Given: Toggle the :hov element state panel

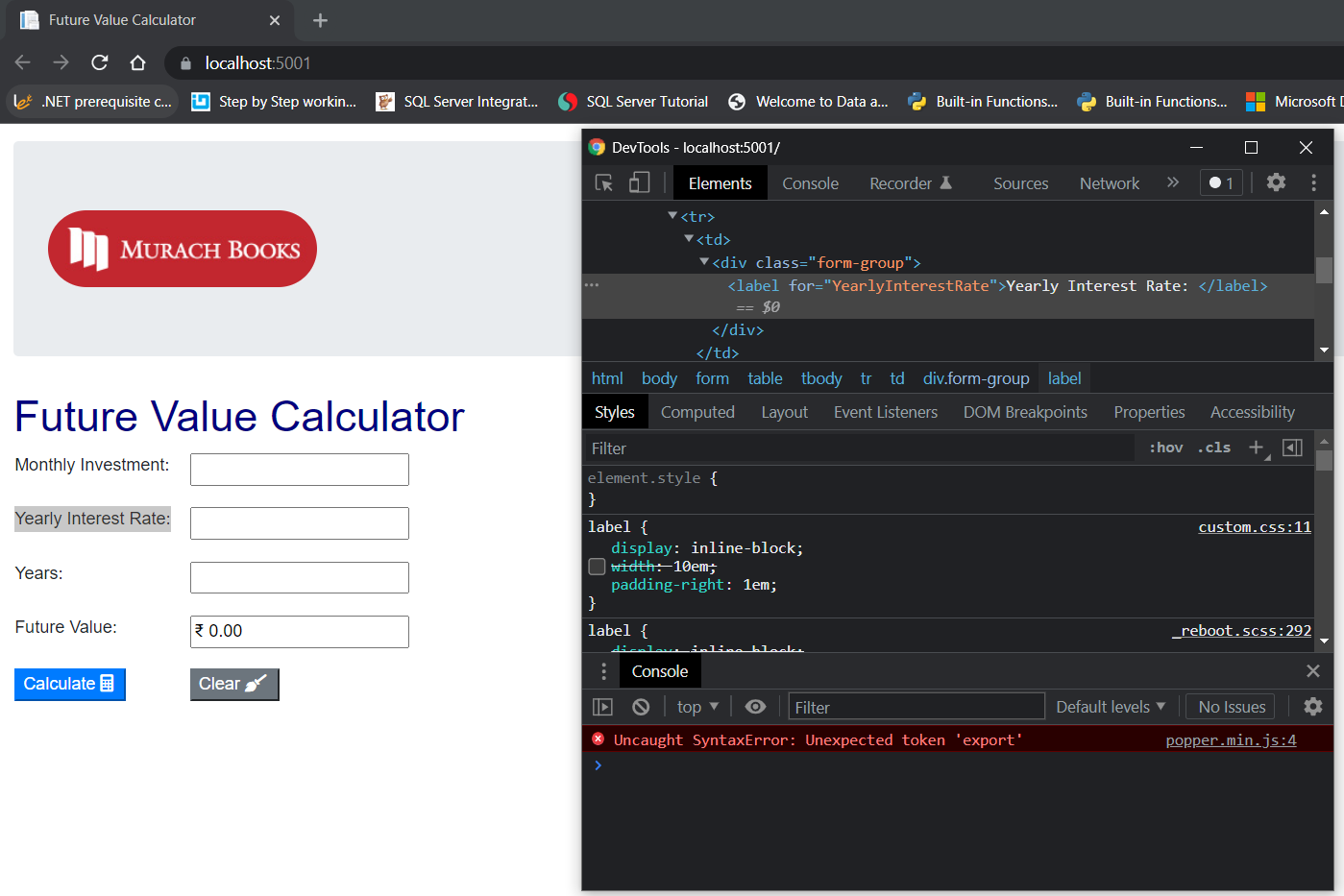Looking at the screenshot, I should pos(1166,448).
